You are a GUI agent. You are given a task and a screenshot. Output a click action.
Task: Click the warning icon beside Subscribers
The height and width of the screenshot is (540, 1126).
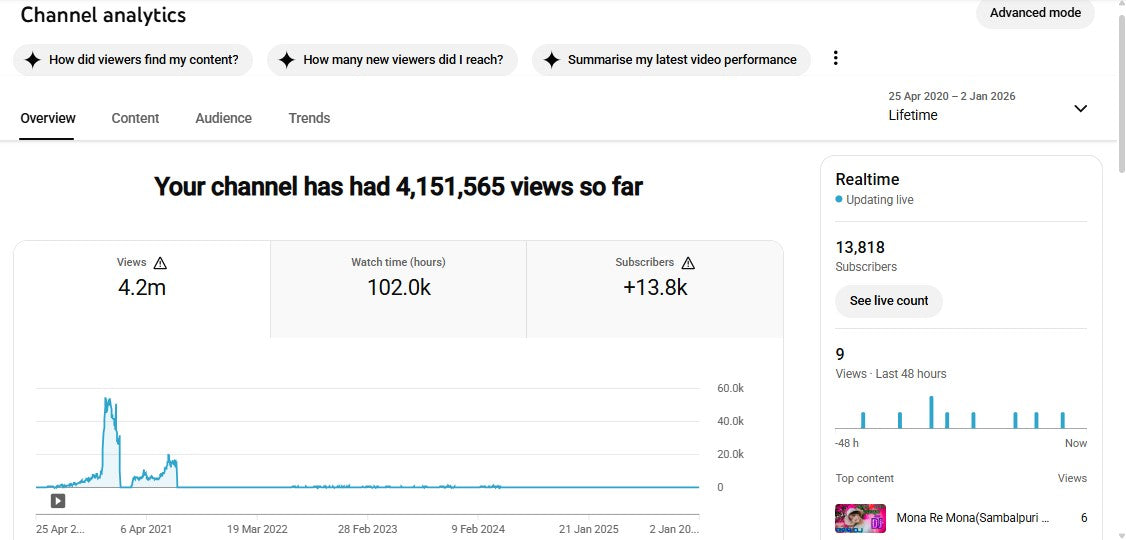(688, 263)
